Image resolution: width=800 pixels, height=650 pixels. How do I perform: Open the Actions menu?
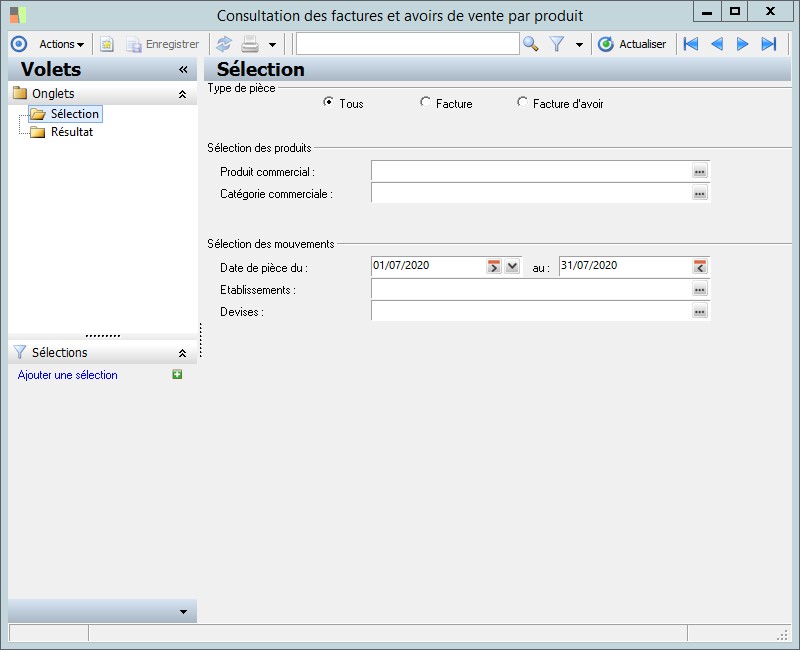click(61, 44)
